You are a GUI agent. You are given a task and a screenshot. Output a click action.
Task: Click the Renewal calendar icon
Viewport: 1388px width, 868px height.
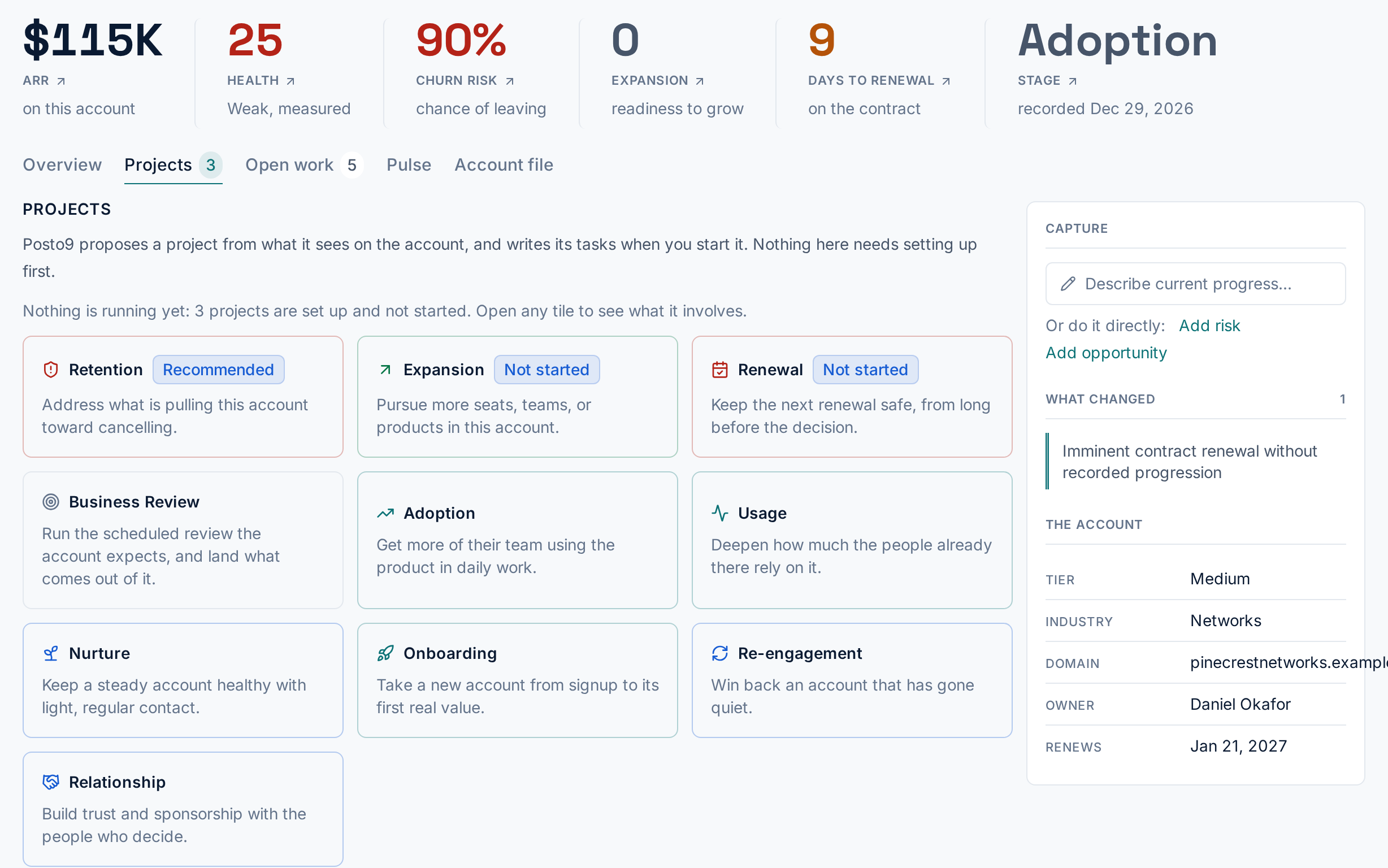pyautogui.click(x=720, y=370)
